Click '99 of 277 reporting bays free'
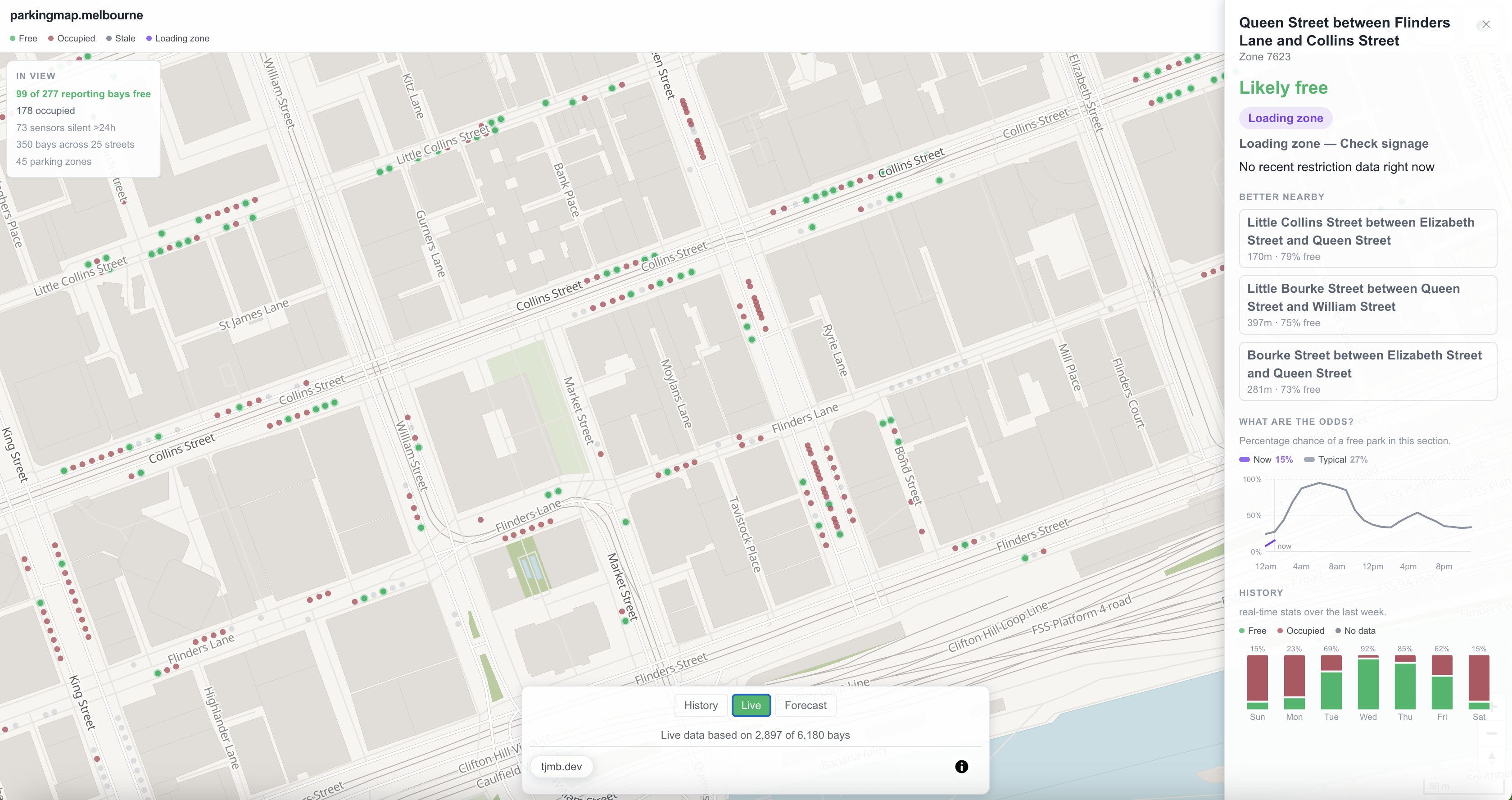The image size is (1512, 800). [83, 94]
